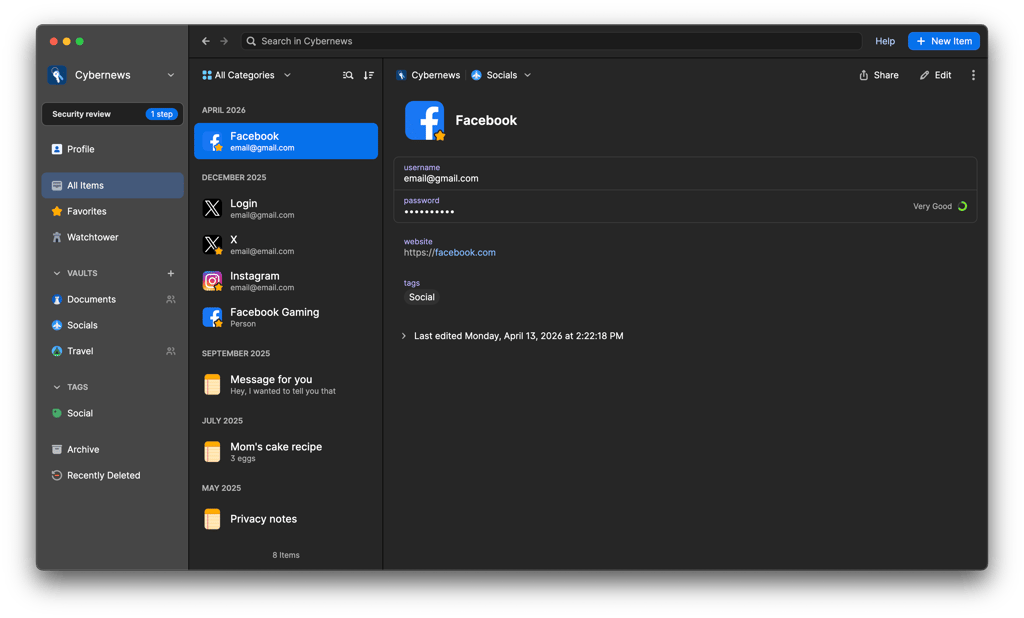Image resolution: width=1024 pixels, height=618 pixels.
Task: Click the Watchtower tower icon
Action: click(57, 237)
